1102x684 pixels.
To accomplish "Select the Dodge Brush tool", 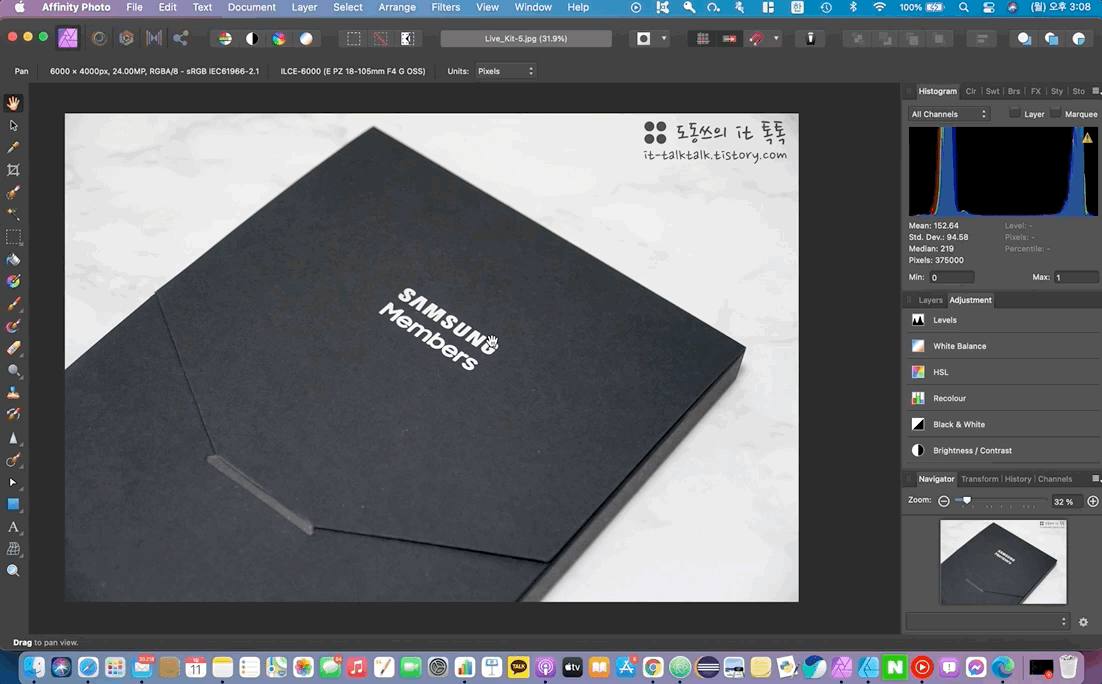I will (x=13, y=370).
